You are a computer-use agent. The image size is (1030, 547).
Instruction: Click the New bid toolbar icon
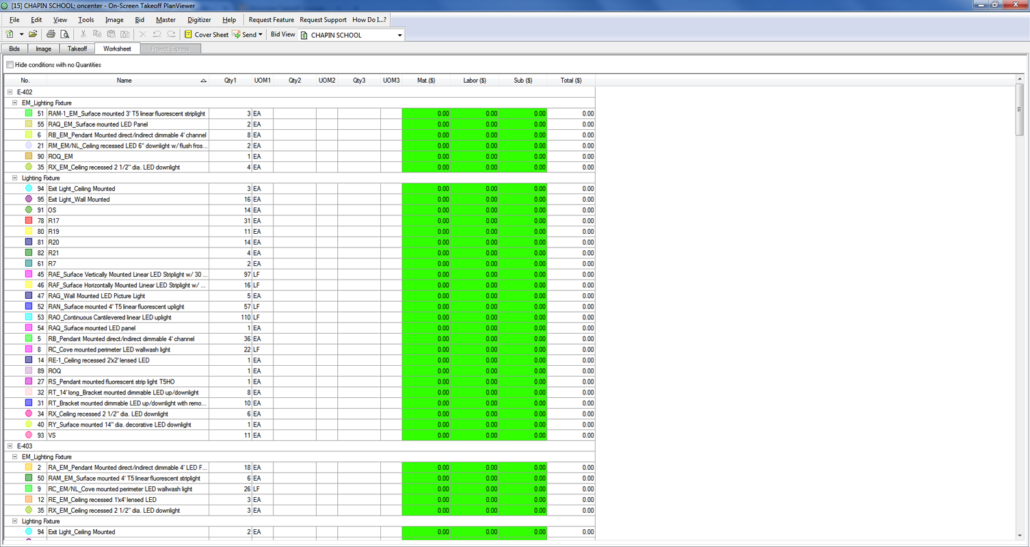(x=9, y=34)
